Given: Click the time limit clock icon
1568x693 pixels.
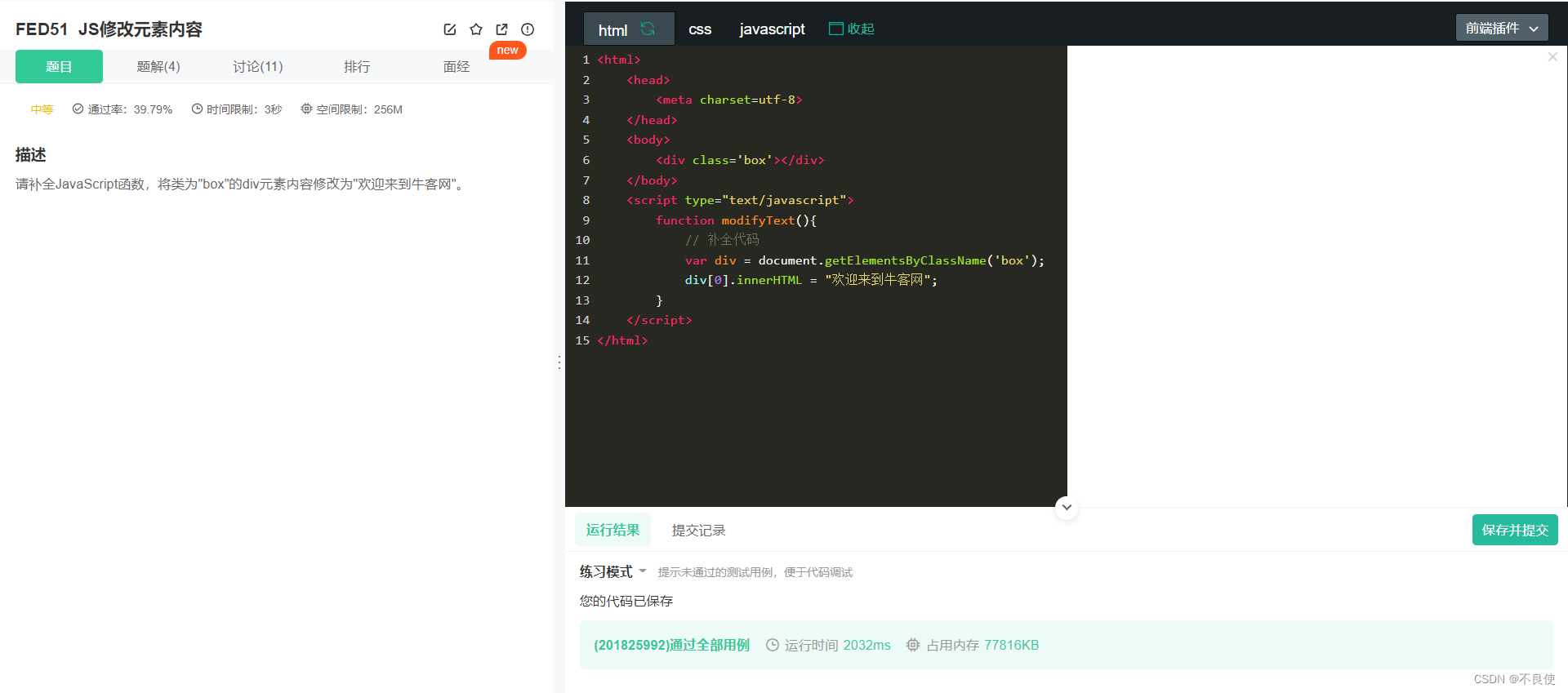Looking at the screenshot, I should click(197, 109).
